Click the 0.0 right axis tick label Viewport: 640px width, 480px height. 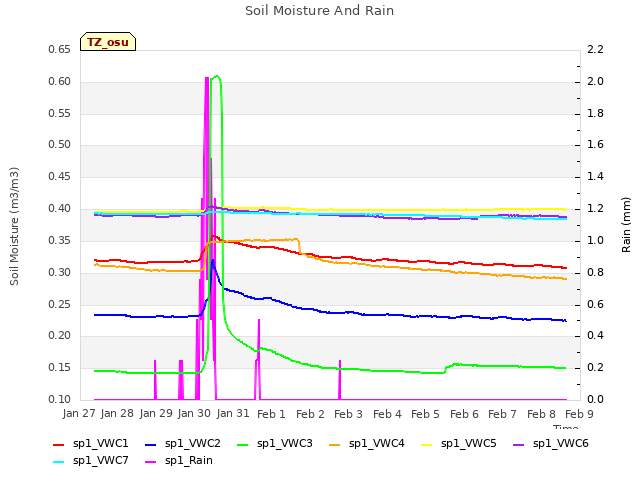click(595, 399)
